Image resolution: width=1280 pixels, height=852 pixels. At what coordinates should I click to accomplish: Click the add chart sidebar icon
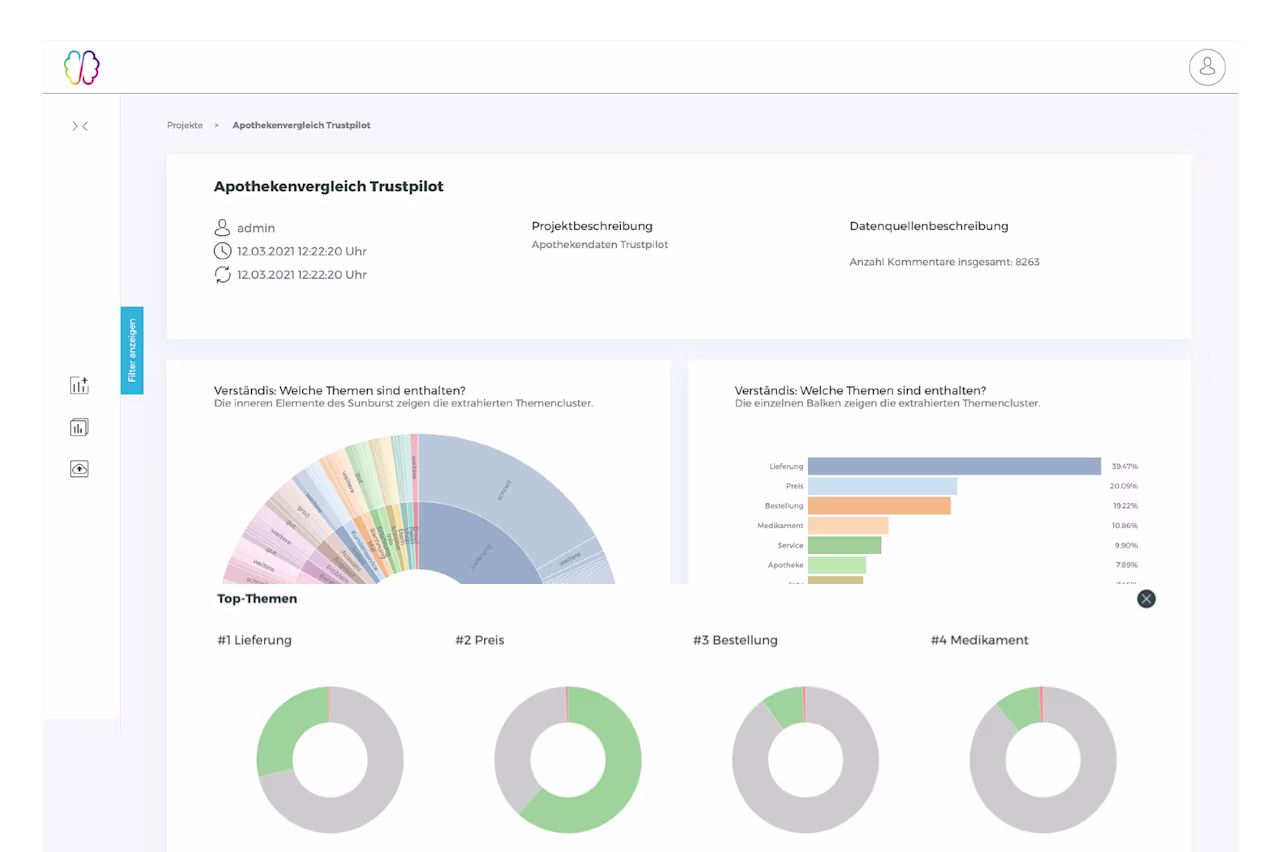pyautogui.click(x=80, y=386)
